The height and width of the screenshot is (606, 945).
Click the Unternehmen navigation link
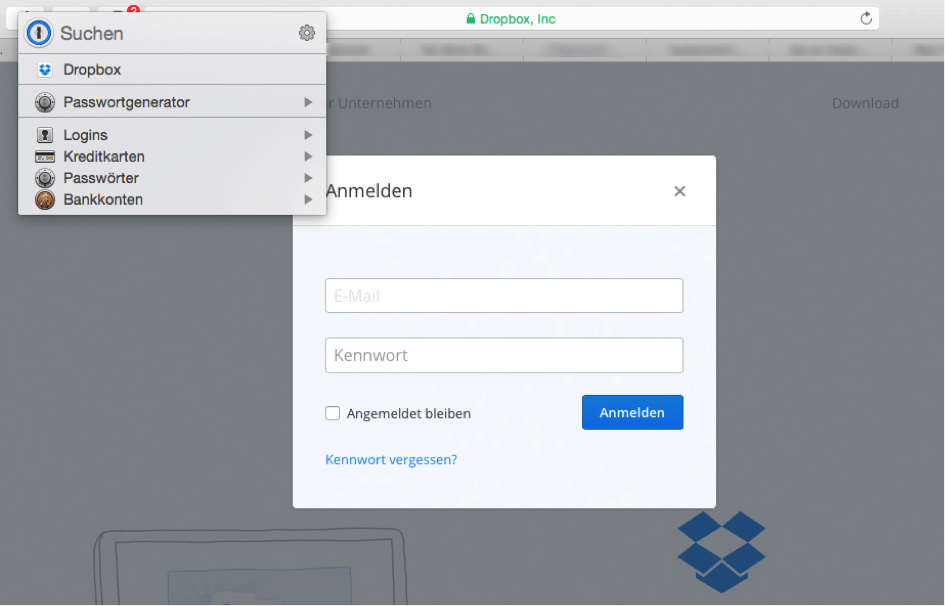coord(384,103)
